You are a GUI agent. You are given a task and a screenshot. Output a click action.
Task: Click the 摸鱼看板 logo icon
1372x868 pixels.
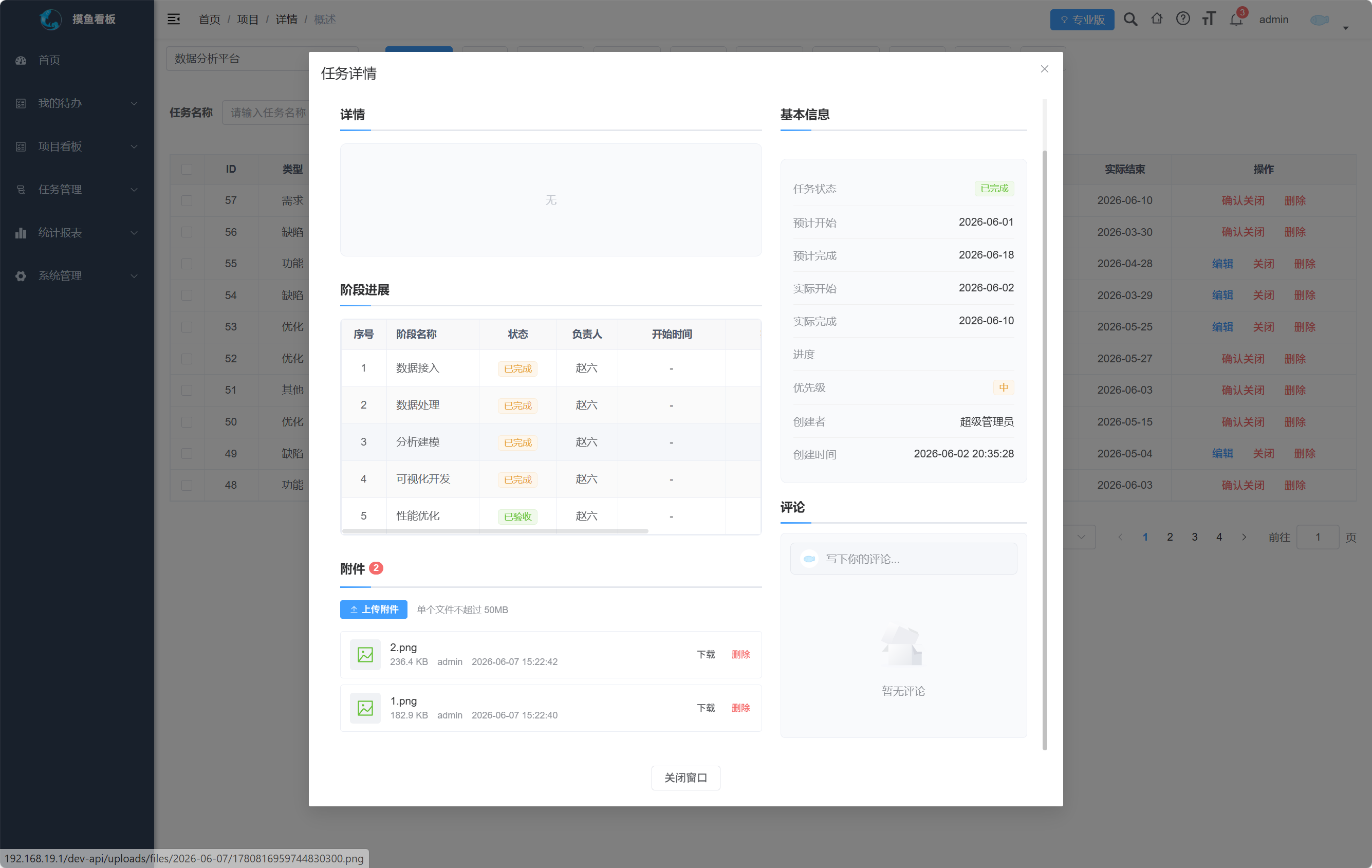[50, 20]
